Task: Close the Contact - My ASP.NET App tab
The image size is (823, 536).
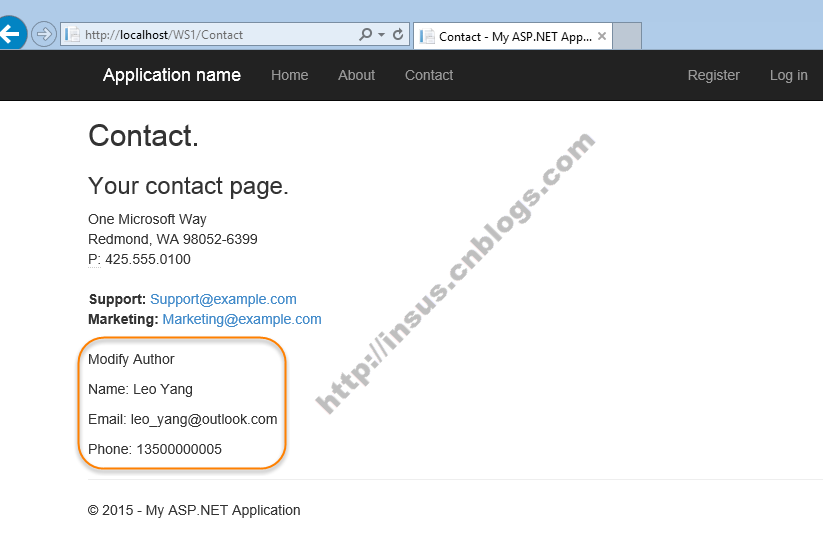Action: coord(602,36)
